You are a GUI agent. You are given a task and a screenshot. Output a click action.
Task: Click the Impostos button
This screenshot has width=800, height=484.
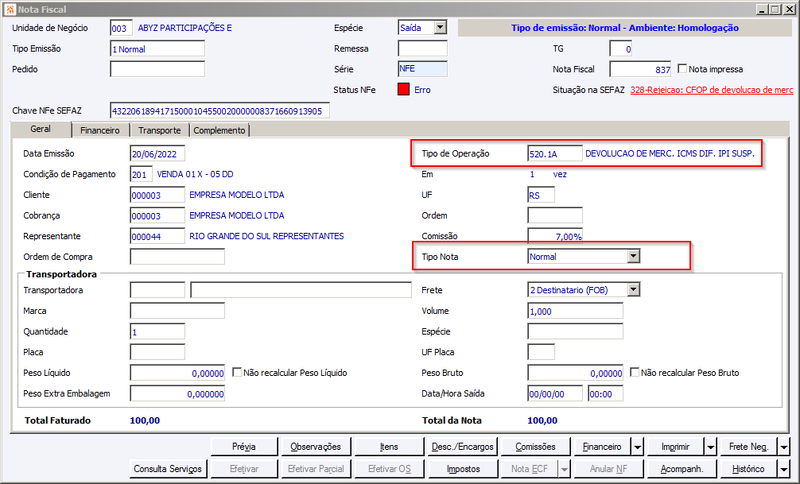[463, 469]
